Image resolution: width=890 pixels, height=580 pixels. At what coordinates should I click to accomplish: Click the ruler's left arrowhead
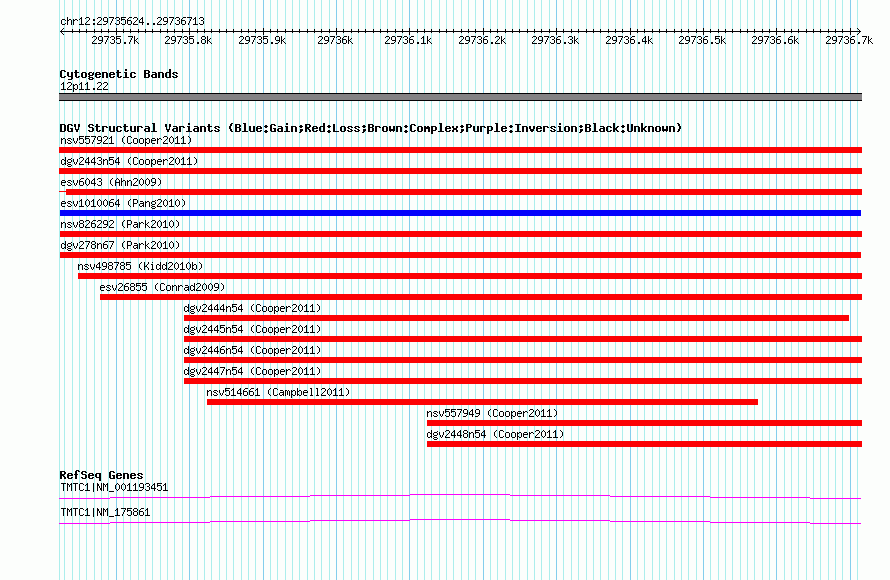(62, 32)
